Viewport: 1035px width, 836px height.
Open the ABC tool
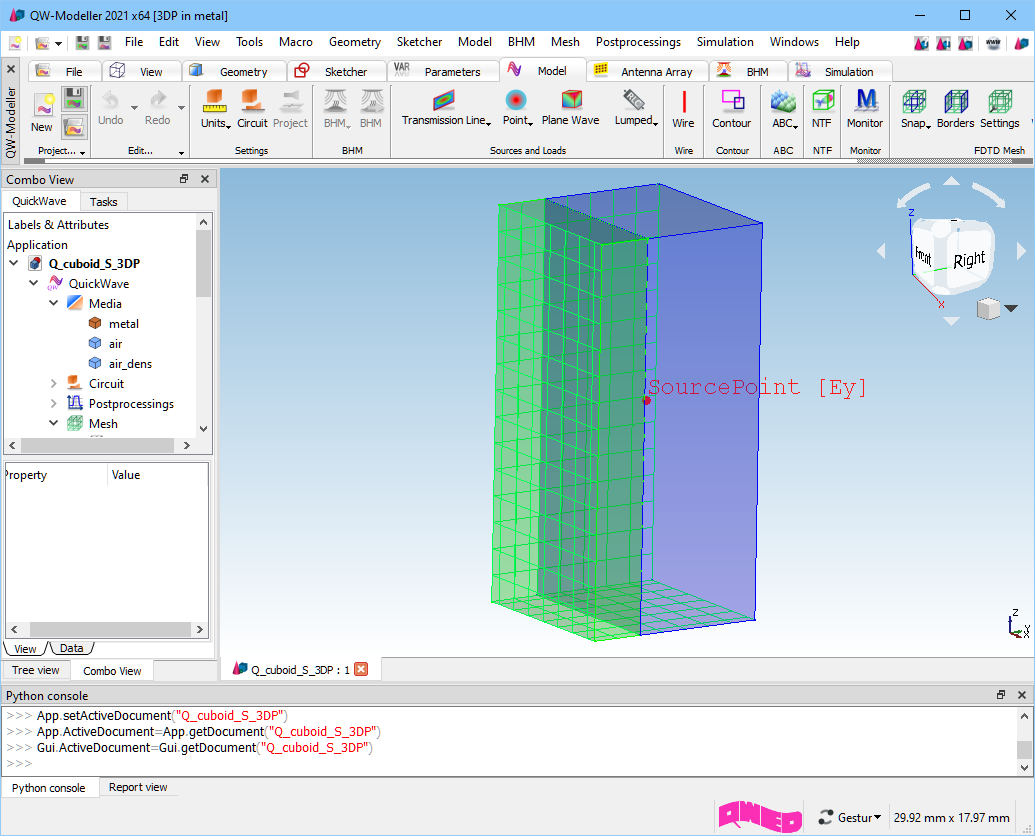click(x=784, y=110)
